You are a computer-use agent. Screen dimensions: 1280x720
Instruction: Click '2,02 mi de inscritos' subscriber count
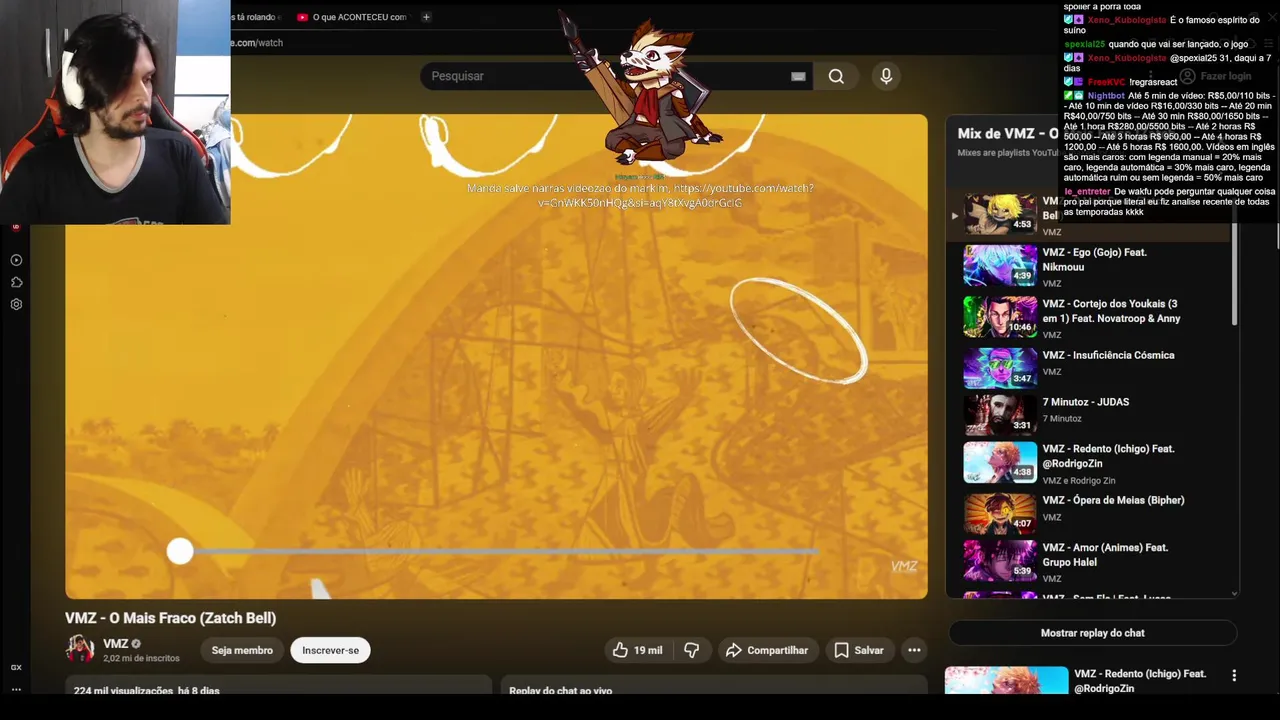[x=141, y=658]
